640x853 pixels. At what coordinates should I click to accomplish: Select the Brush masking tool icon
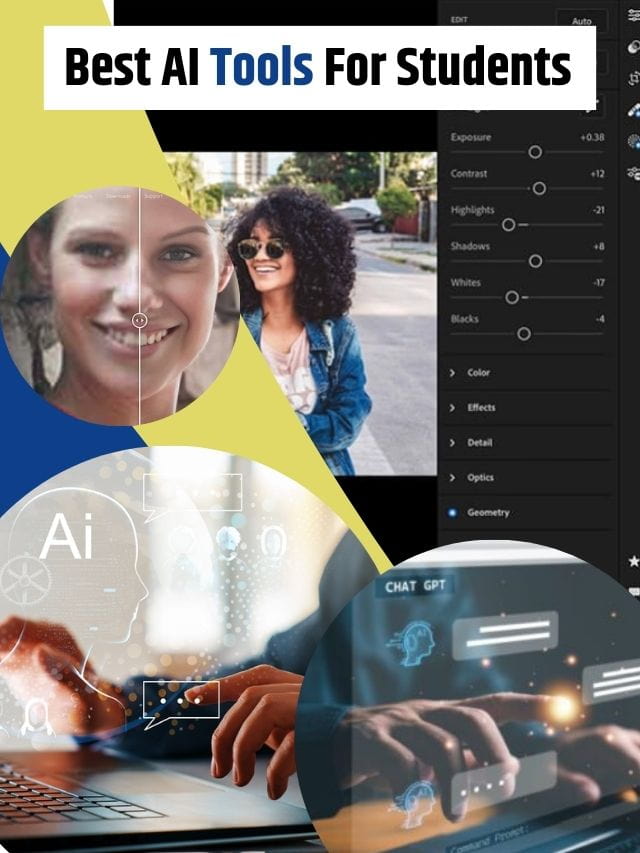click(x=633, y=110)
